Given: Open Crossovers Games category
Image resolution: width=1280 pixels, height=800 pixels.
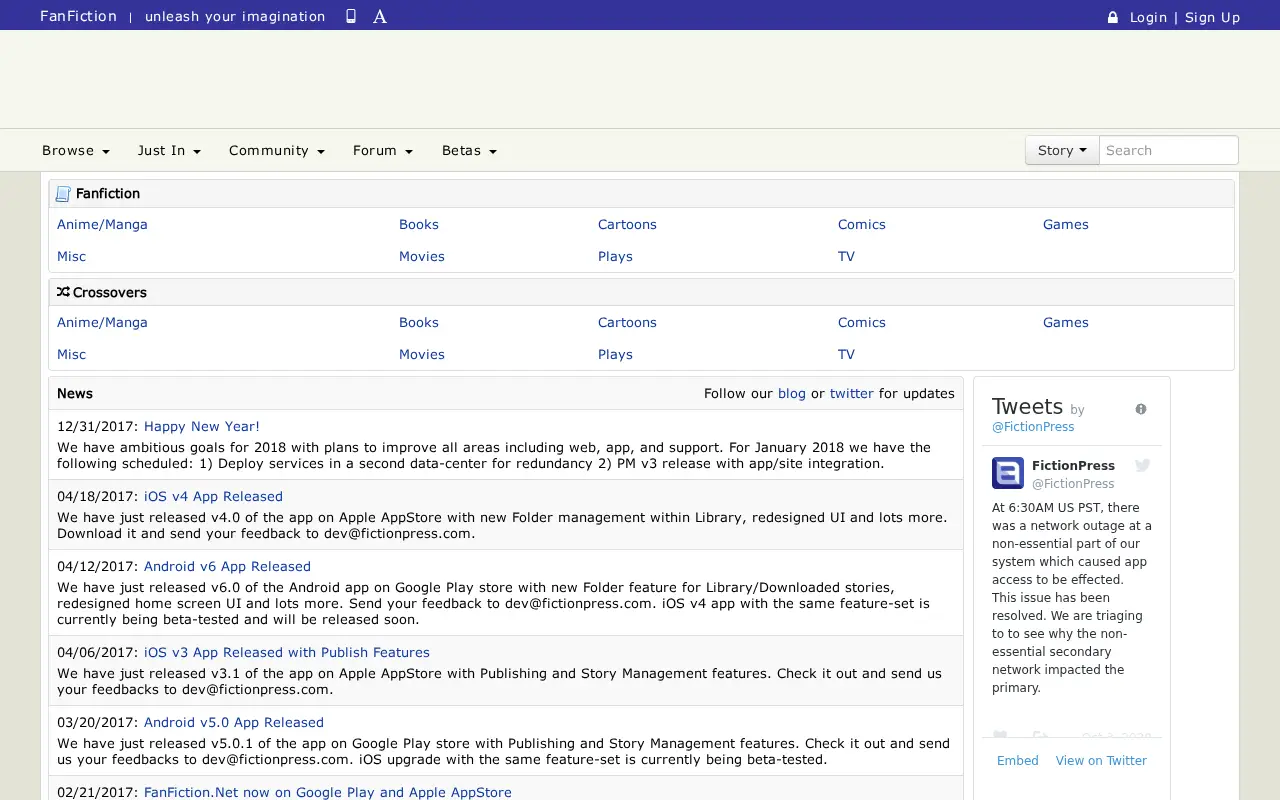Looking at the screenshot, I should [1066, 322].
